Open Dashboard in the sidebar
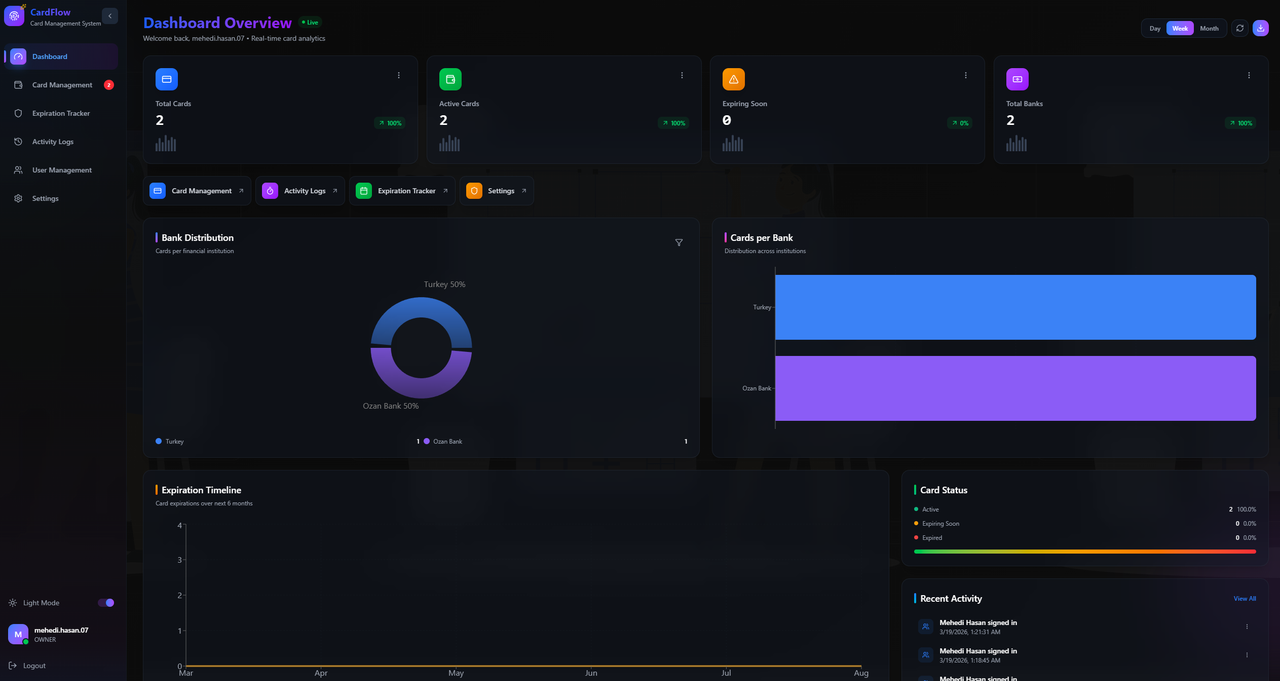Screen dimensions: 1280x681 point(63,57)
